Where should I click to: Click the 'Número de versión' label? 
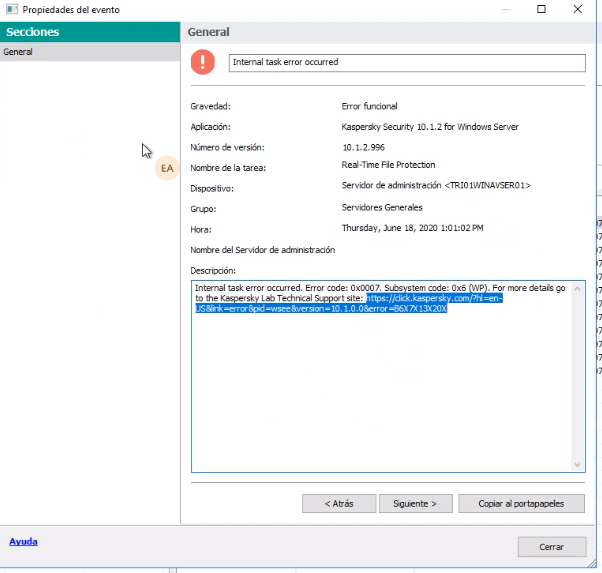227,147
